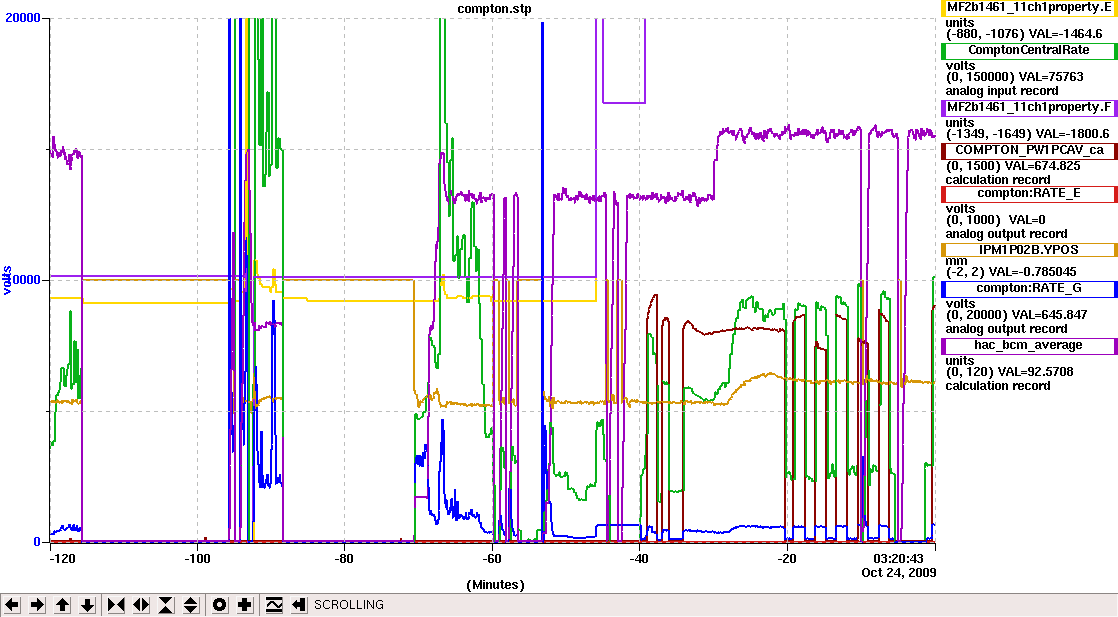The image size is (1118, 617).
Task: Click the value line 'VAL=75763'
Action: tap(1052, 77)
